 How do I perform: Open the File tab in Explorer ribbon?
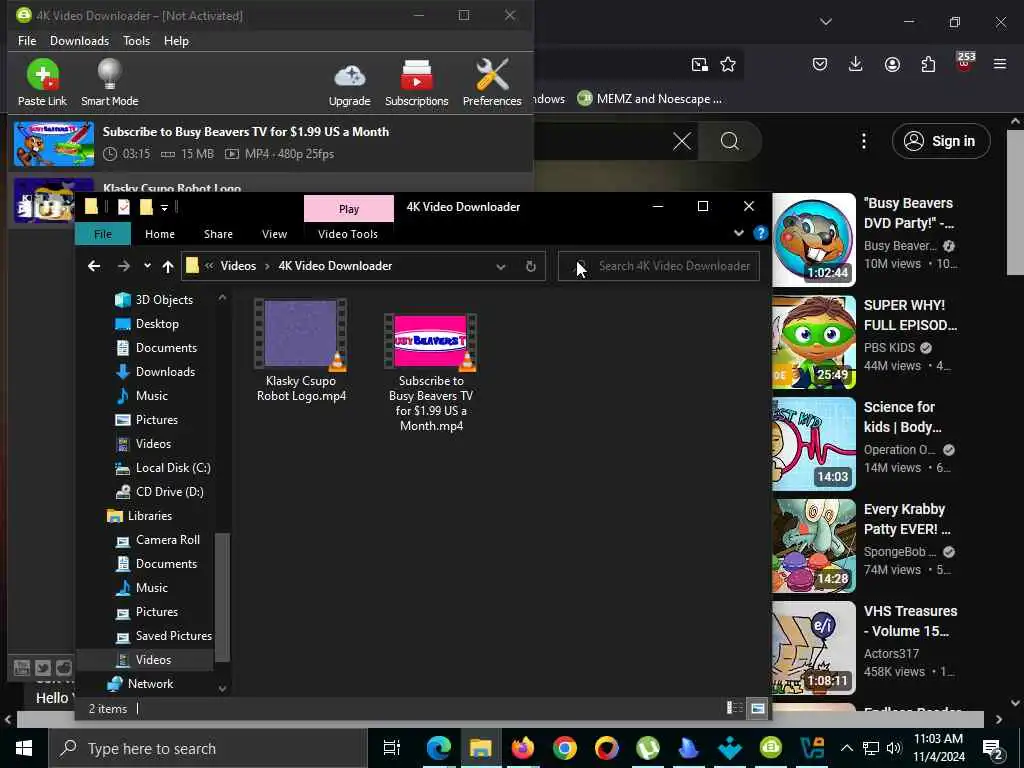[103, 234]
